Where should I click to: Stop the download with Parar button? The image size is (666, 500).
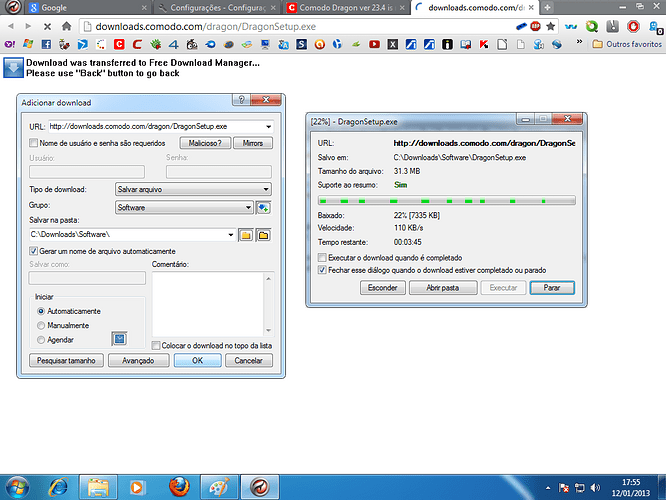552,288
